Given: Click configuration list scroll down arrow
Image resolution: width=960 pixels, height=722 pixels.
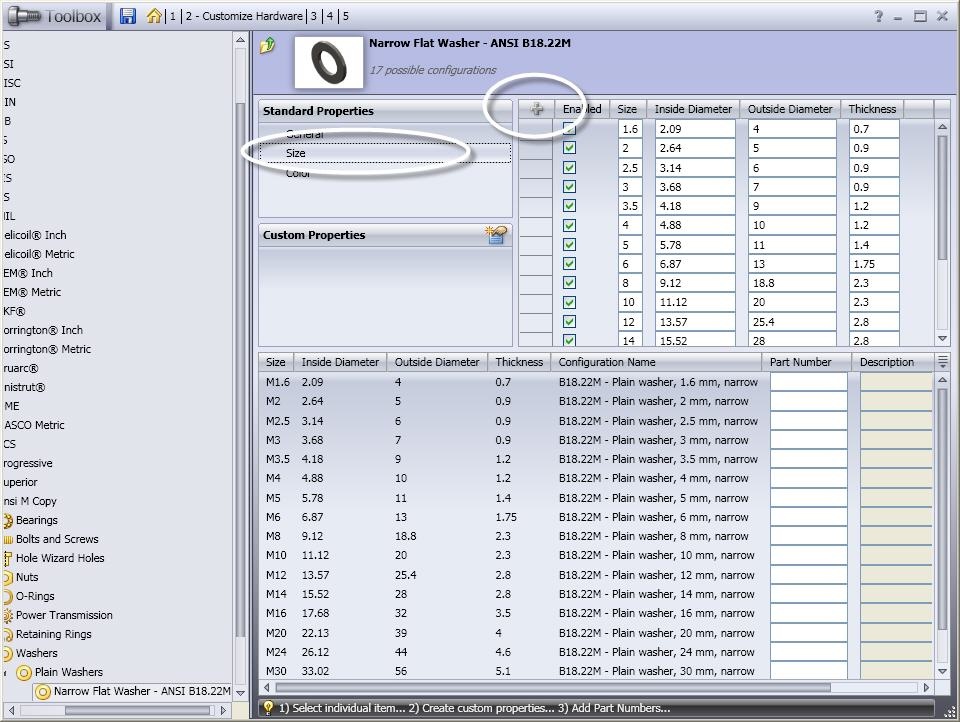Looking at the screenshot, I should click(943, 672).
